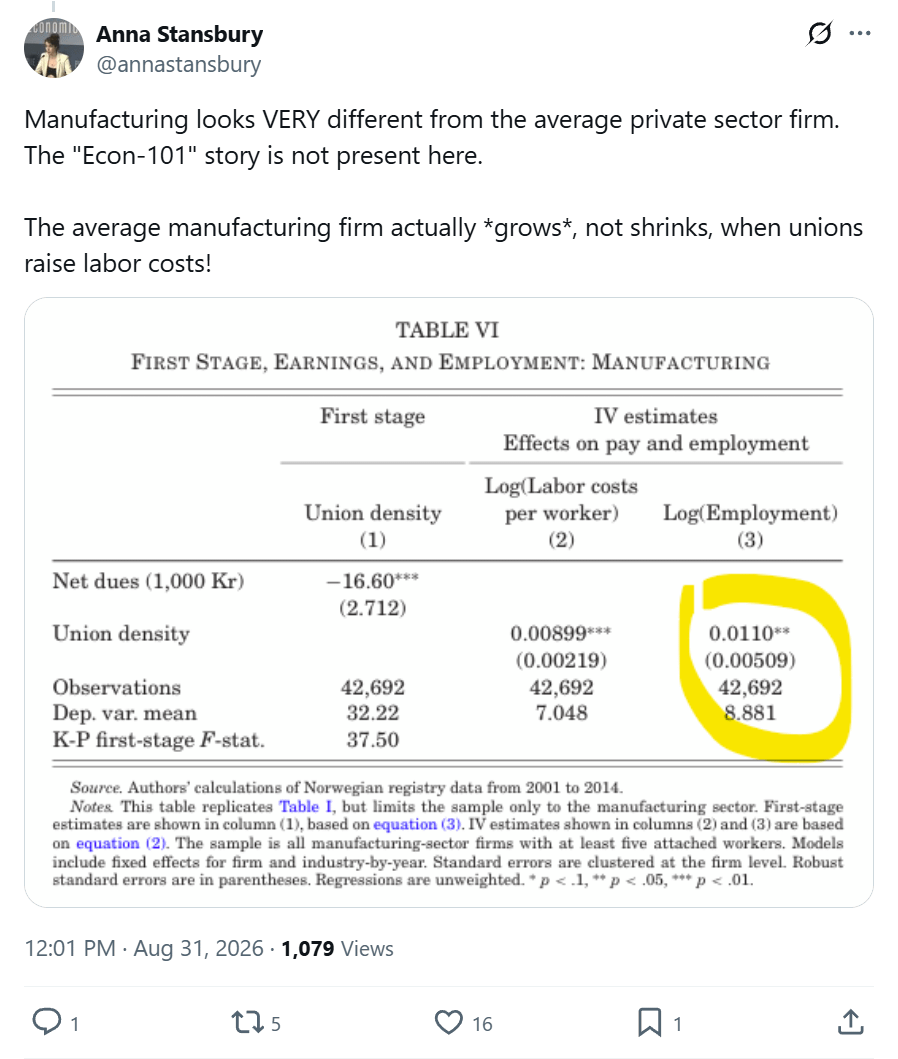Open the three-dot more options menu
The image size is (898, 1059).
tap(860, 32)
